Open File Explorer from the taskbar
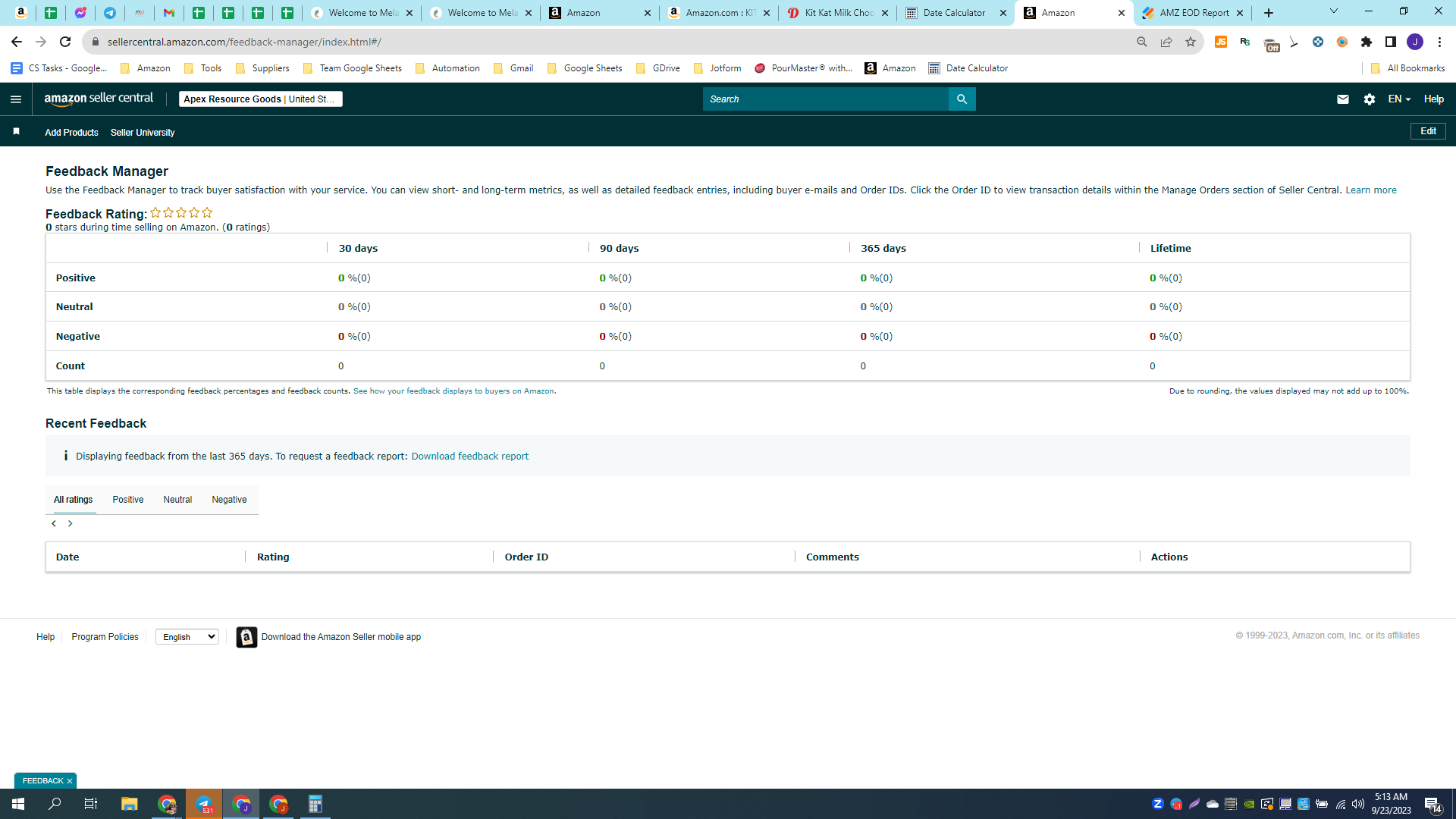The height and width of the screenshot is (819, 1456). pos(129,804)
